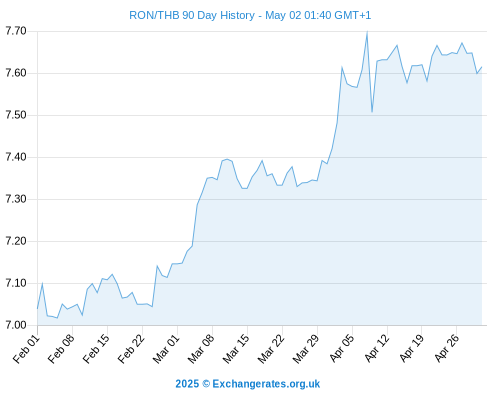Click the 7.00 y-axis value label

[x=16, y=325]
